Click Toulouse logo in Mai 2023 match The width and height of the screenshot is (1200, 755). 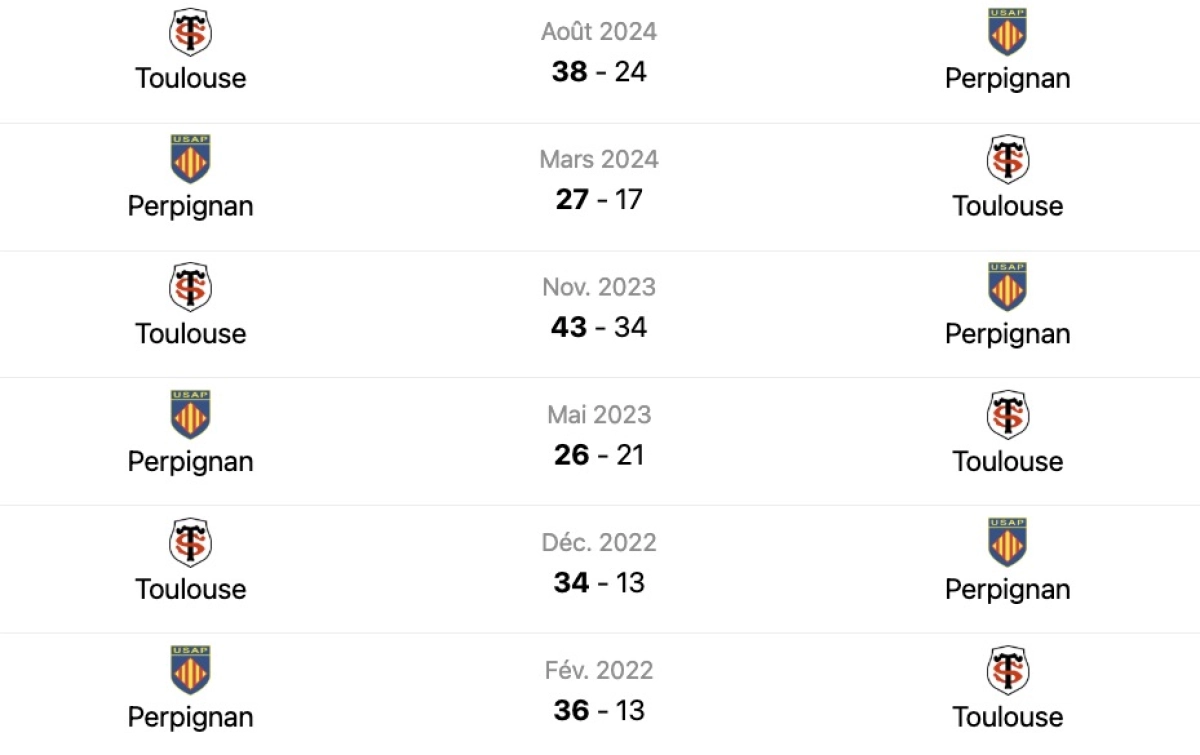coord(1007,415)
